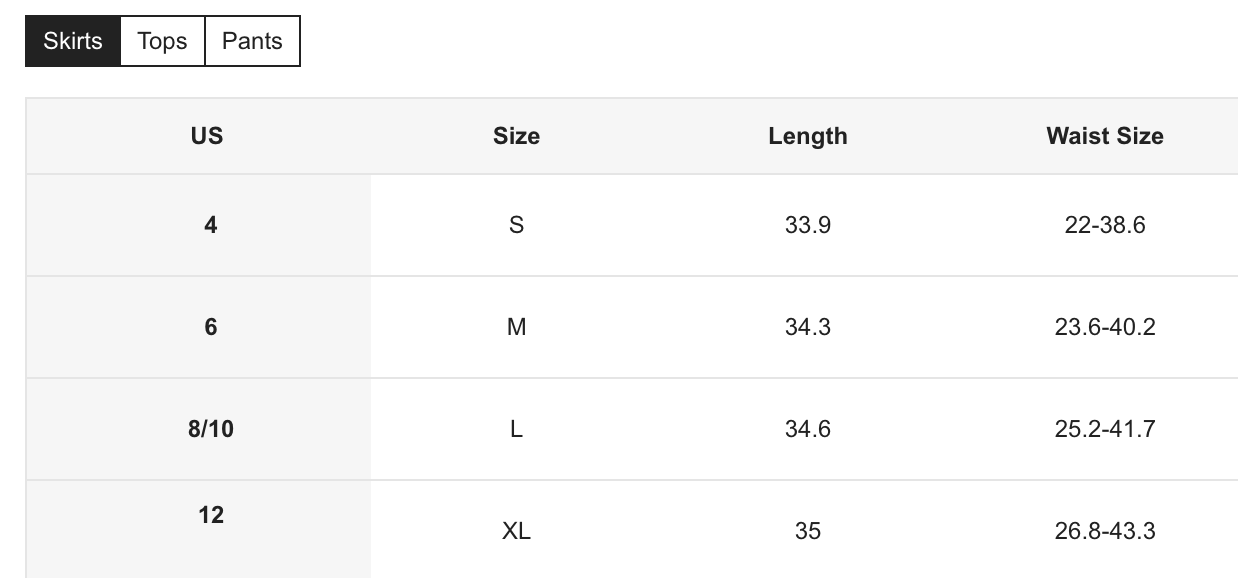1238x578 pixels.
Task: Click the S size cell
Action: point(516,225)
